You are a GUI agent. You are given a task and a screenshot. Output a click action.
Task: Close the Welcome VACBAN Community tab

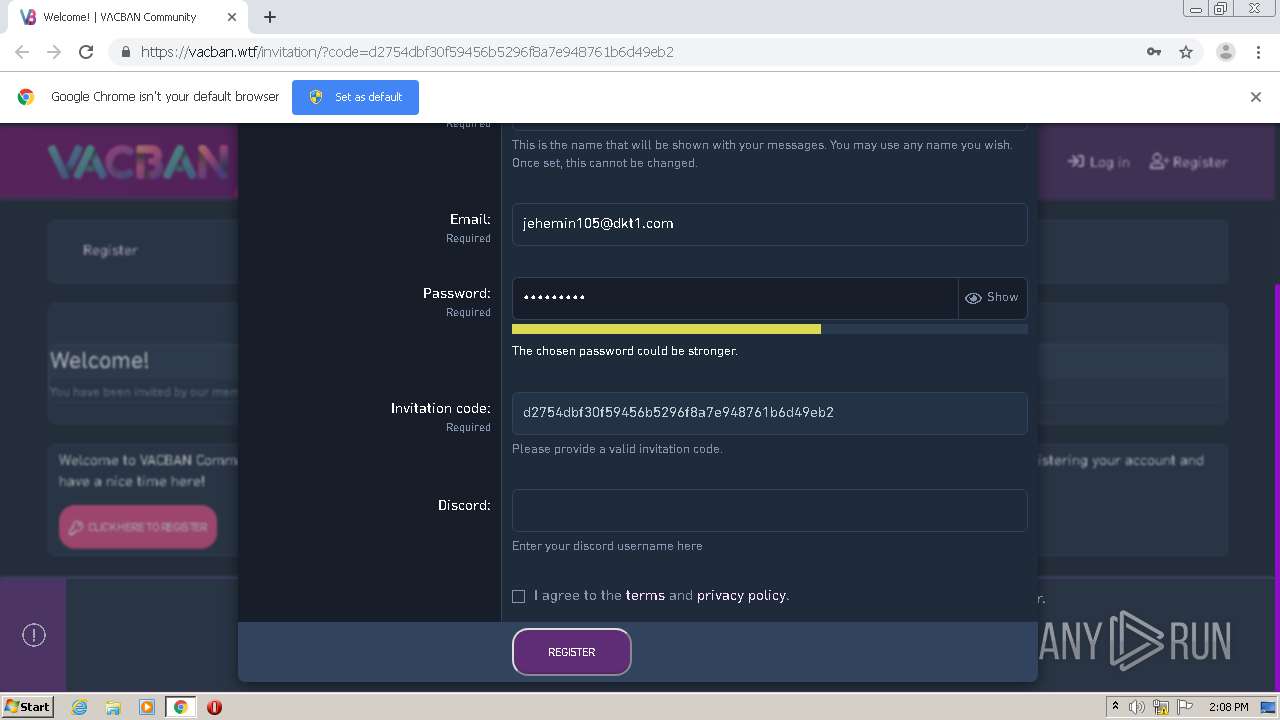pos(231,17)
